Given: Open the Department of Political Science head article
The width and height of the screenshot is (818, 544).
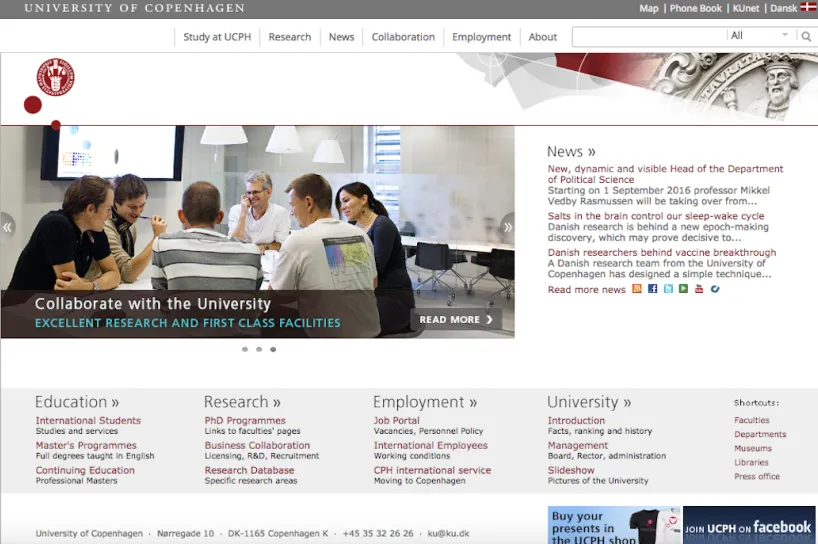Looking at the screenshot, I should pyautogui.click(x=665, y=174).
